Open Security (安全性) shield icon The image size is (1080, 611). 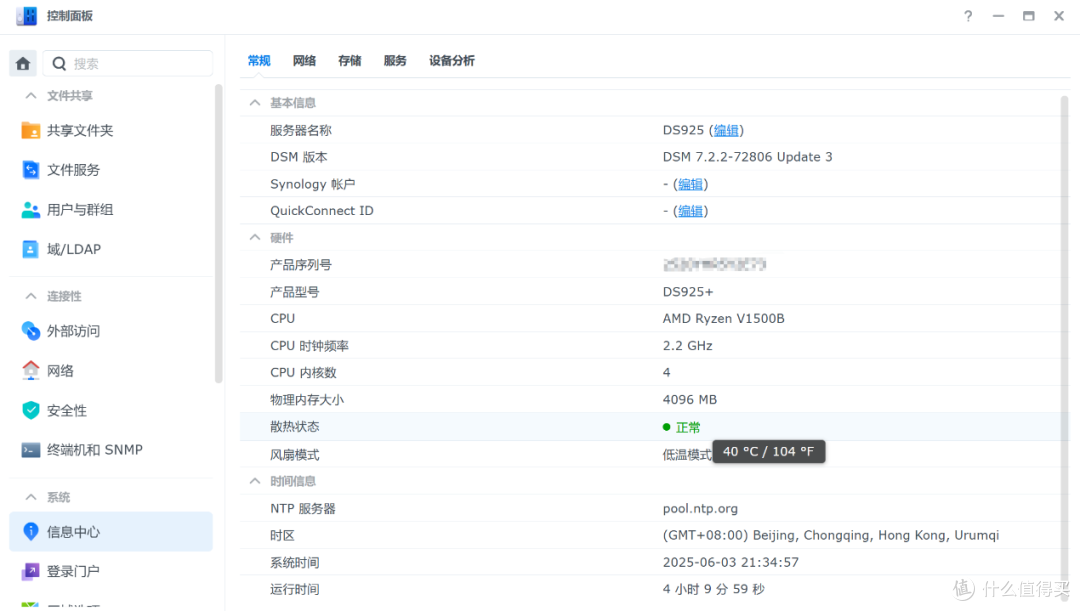click(x=30, y=410)
